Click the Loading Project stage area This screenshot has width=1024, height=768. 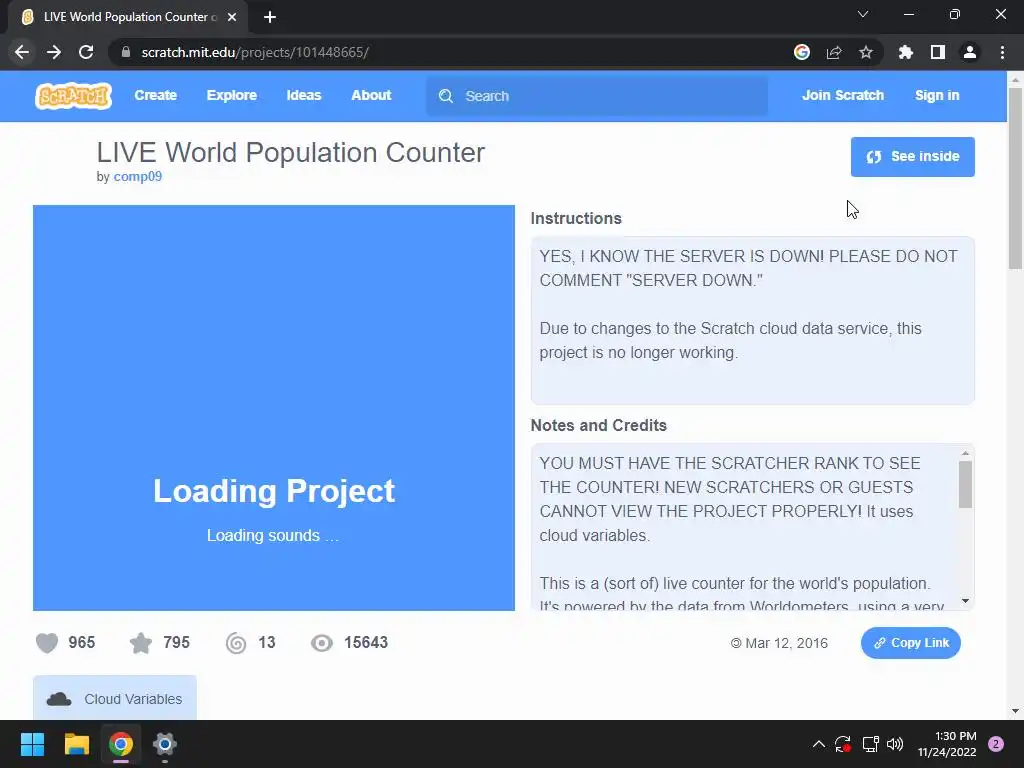pyautogui.click(x=274, y=408)
